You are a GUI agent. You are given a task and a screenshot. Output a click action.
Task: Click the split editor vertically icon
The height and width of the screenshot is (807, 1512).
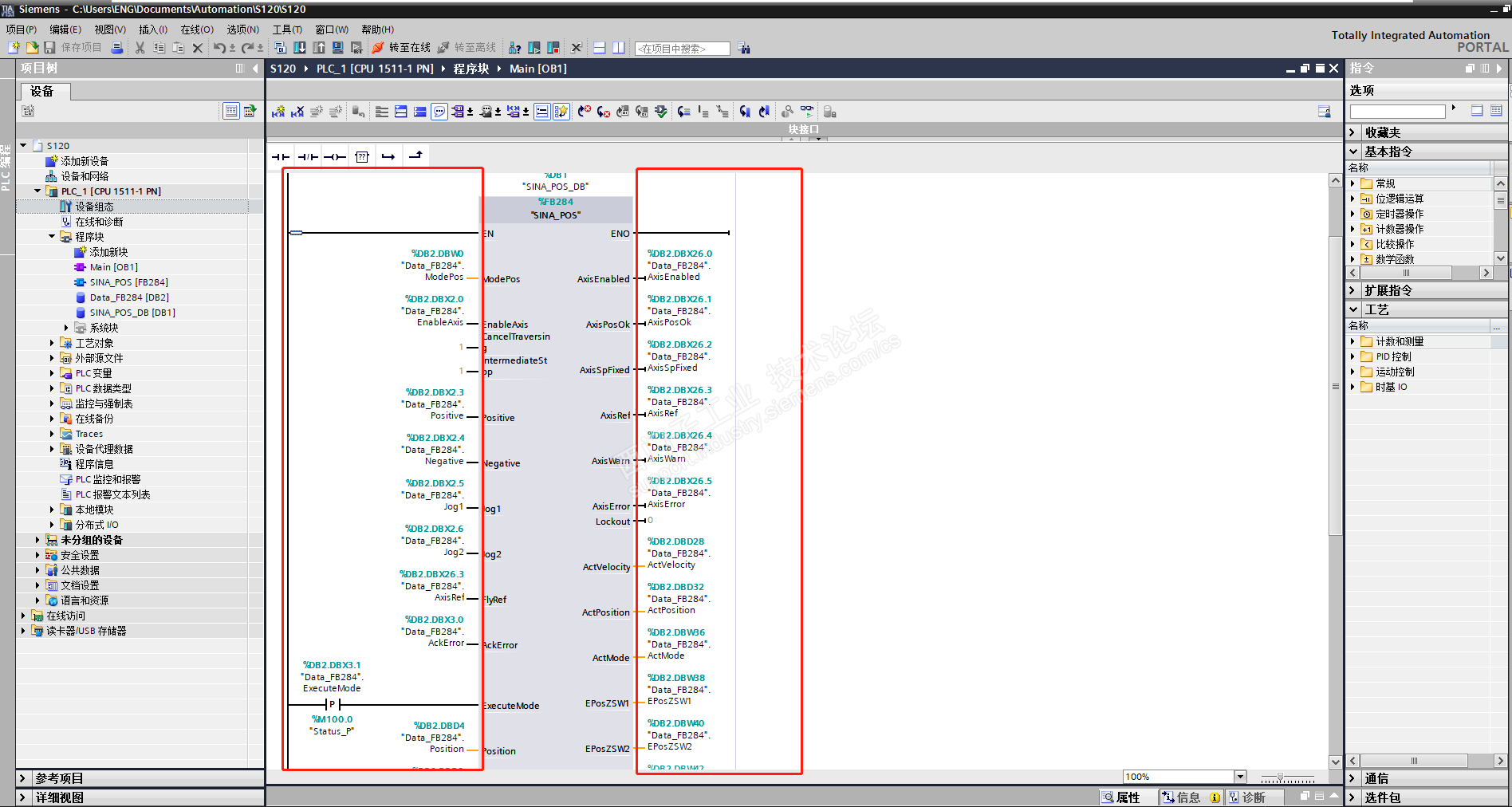[x=619, y=48]
